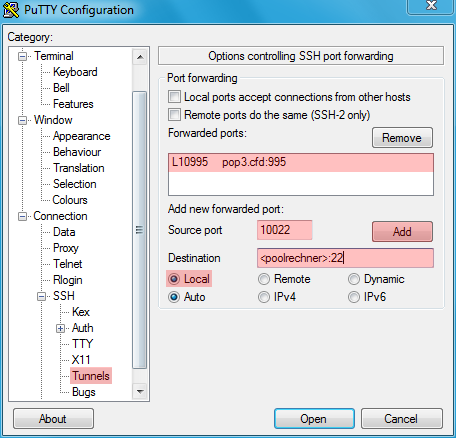Check Remote ports do the same option

174,115
